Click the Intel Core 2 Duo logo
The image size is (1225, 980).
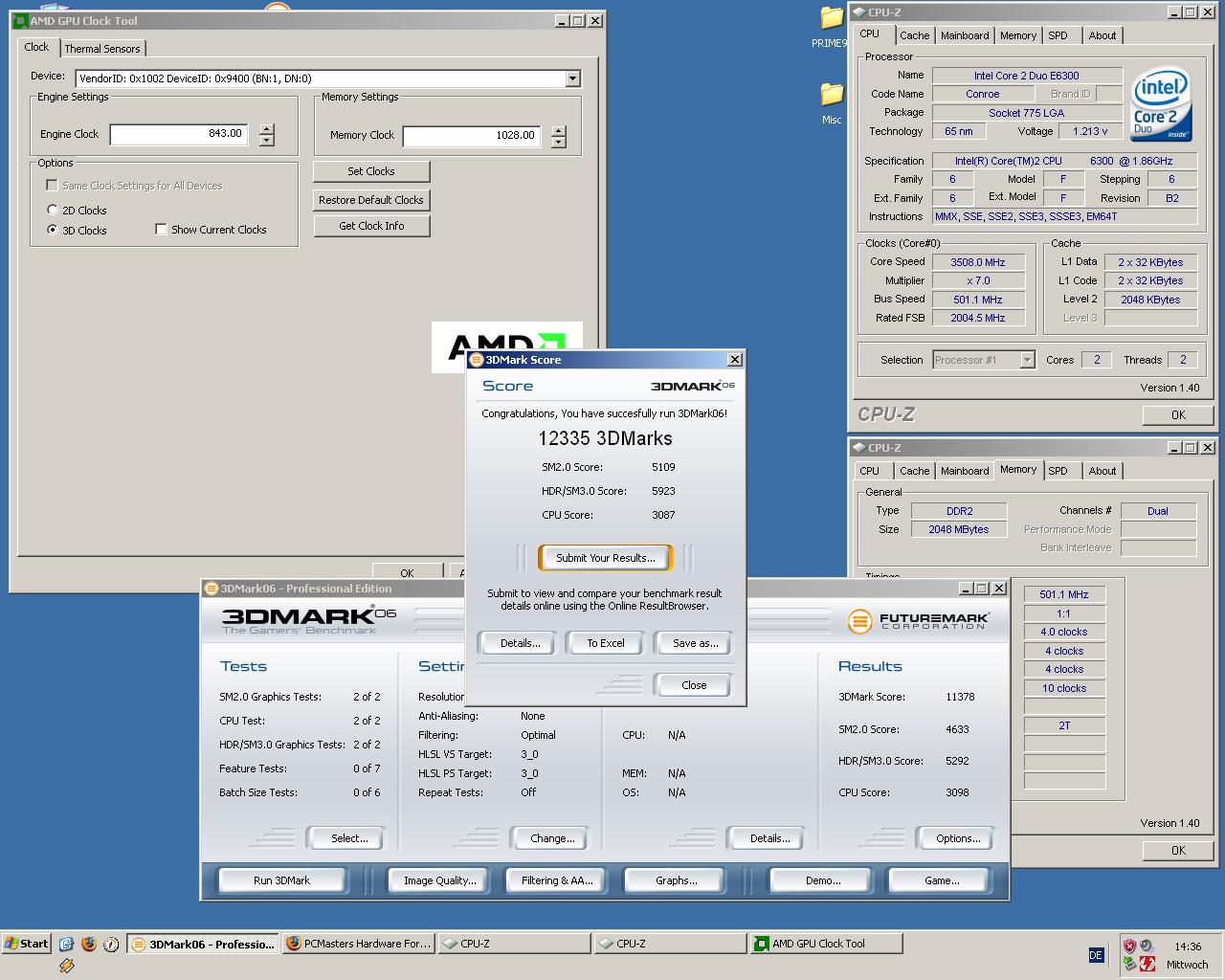coord(1161,104)
